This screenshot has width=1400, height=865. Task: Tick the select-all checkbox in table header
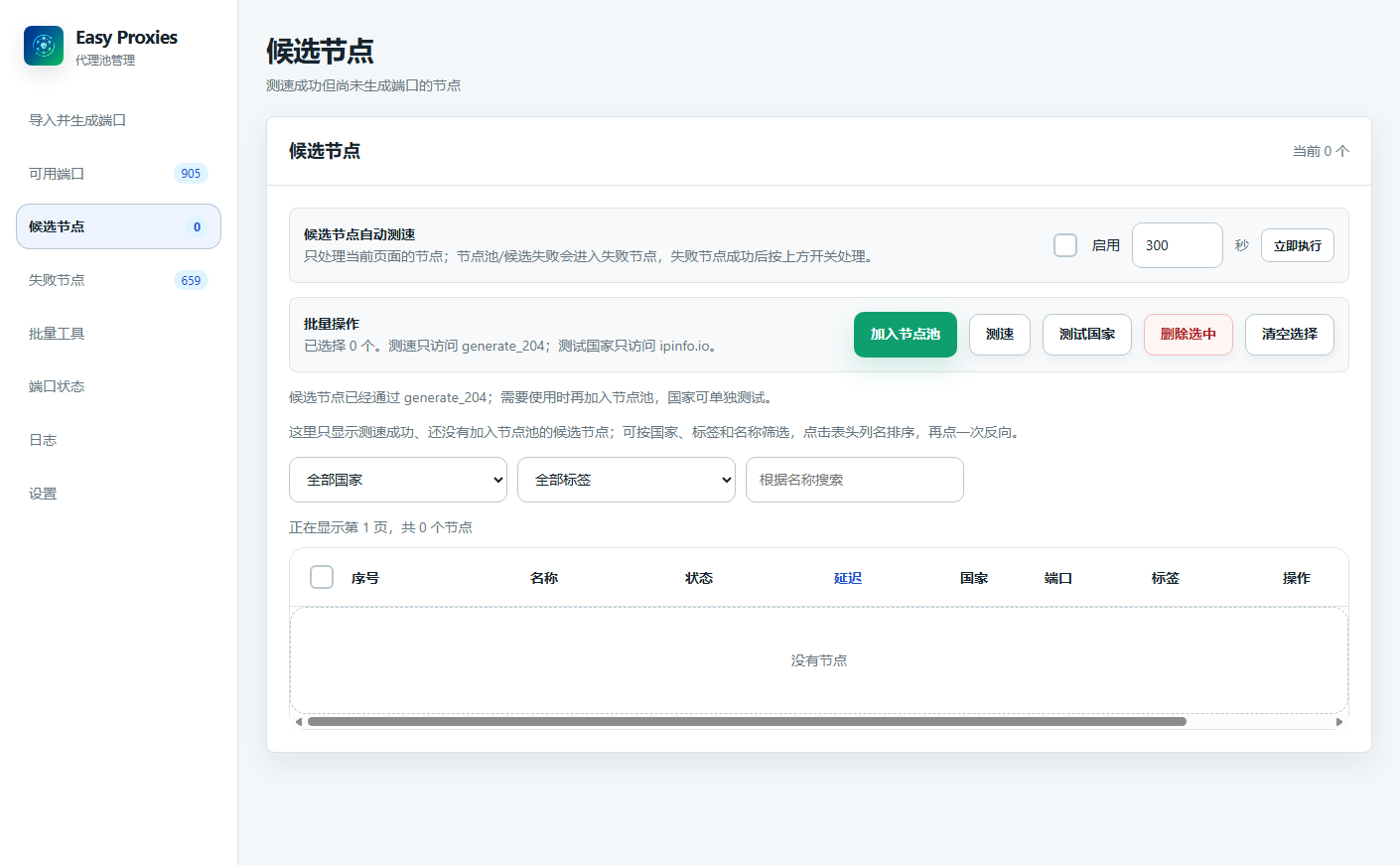pos(322,577)
